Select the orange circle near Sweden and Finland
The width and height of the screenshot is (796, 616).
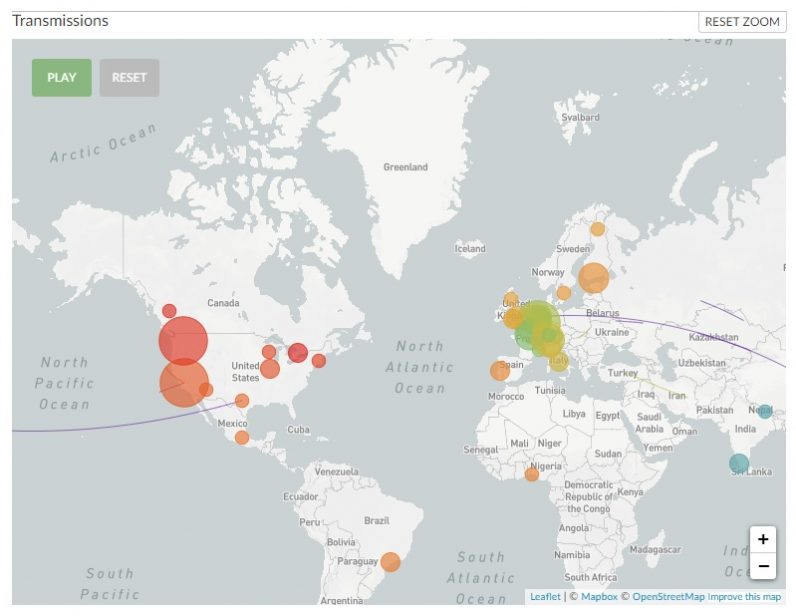tap(593, 278)
